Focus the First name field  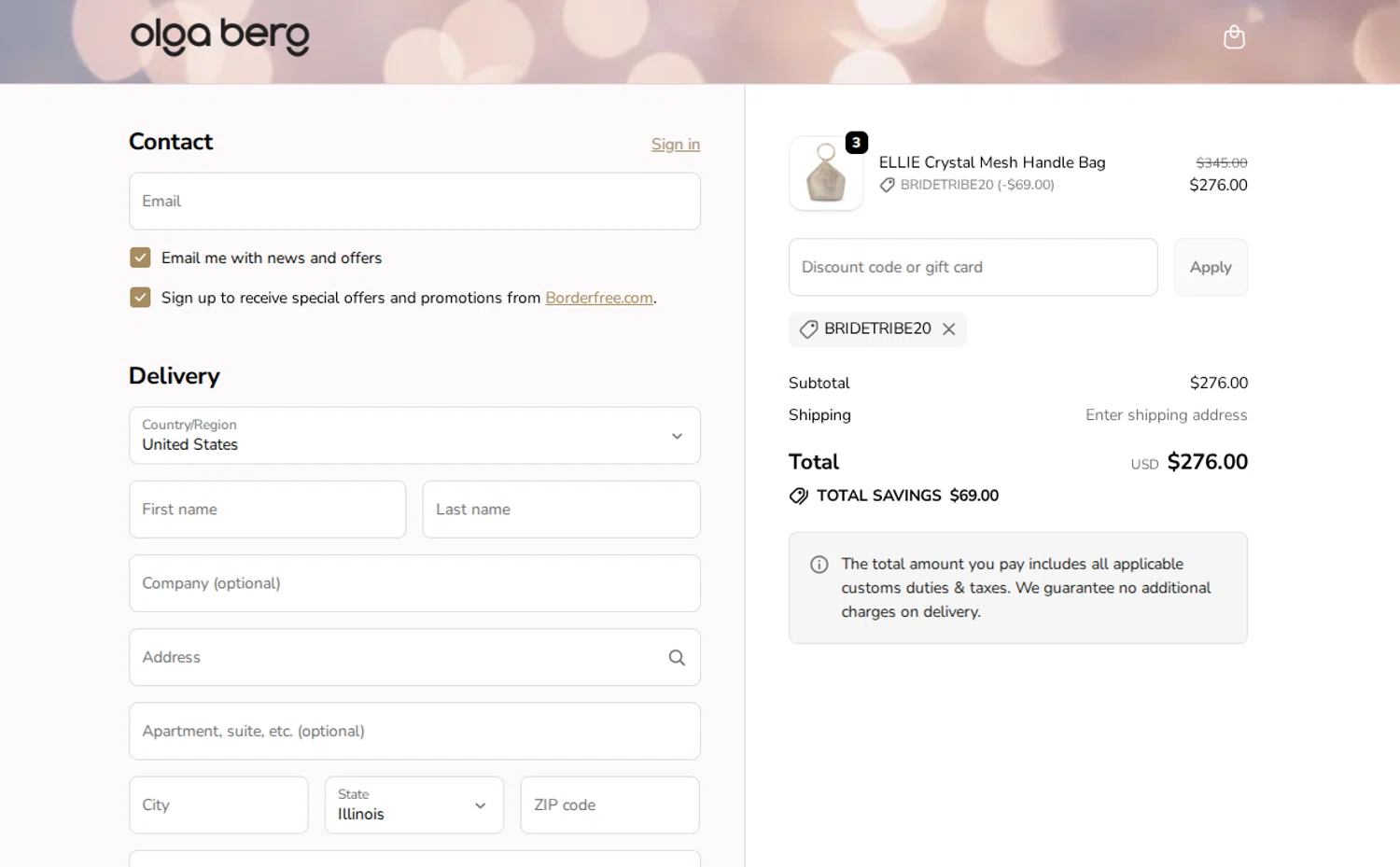pyautogui.click(x=268, y=510)
